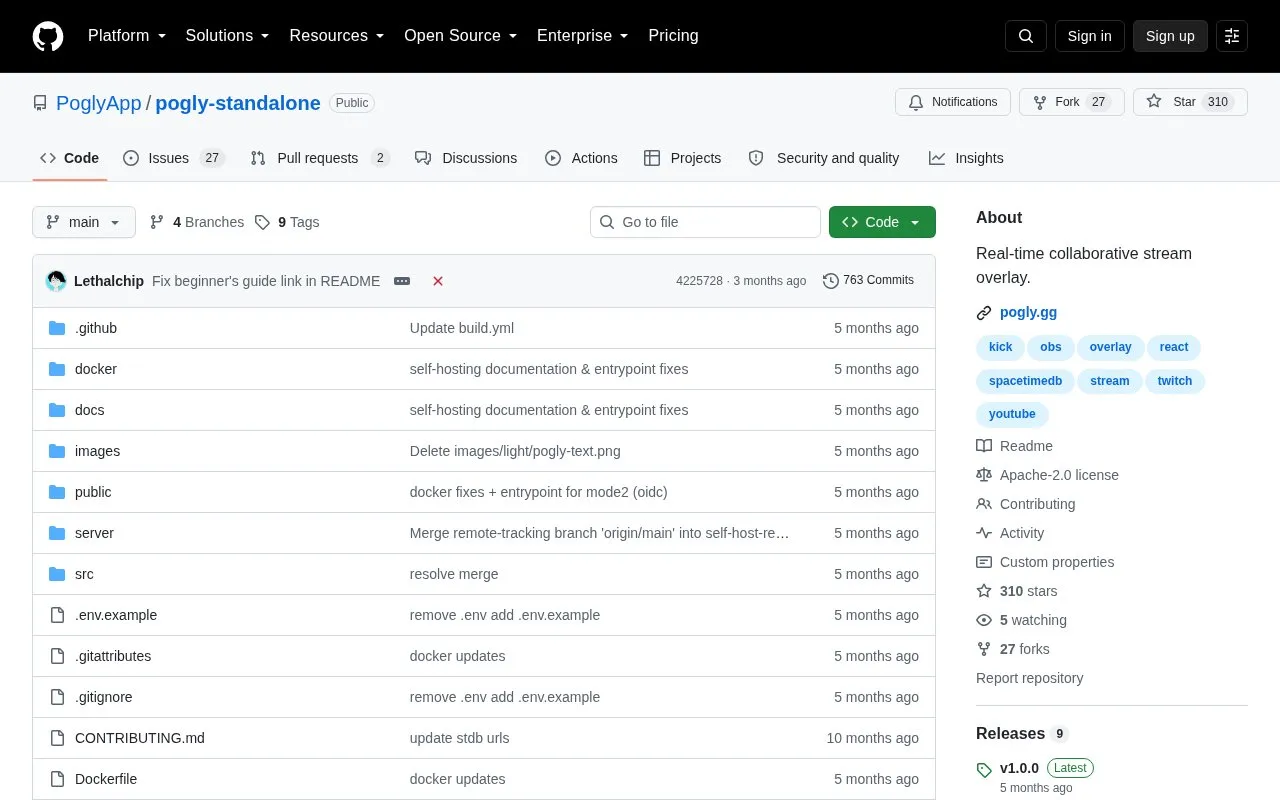Viewport: 1280px width, 800px height.
Task: Click the Dockerfile file icon
Action: tap(57, 779)
